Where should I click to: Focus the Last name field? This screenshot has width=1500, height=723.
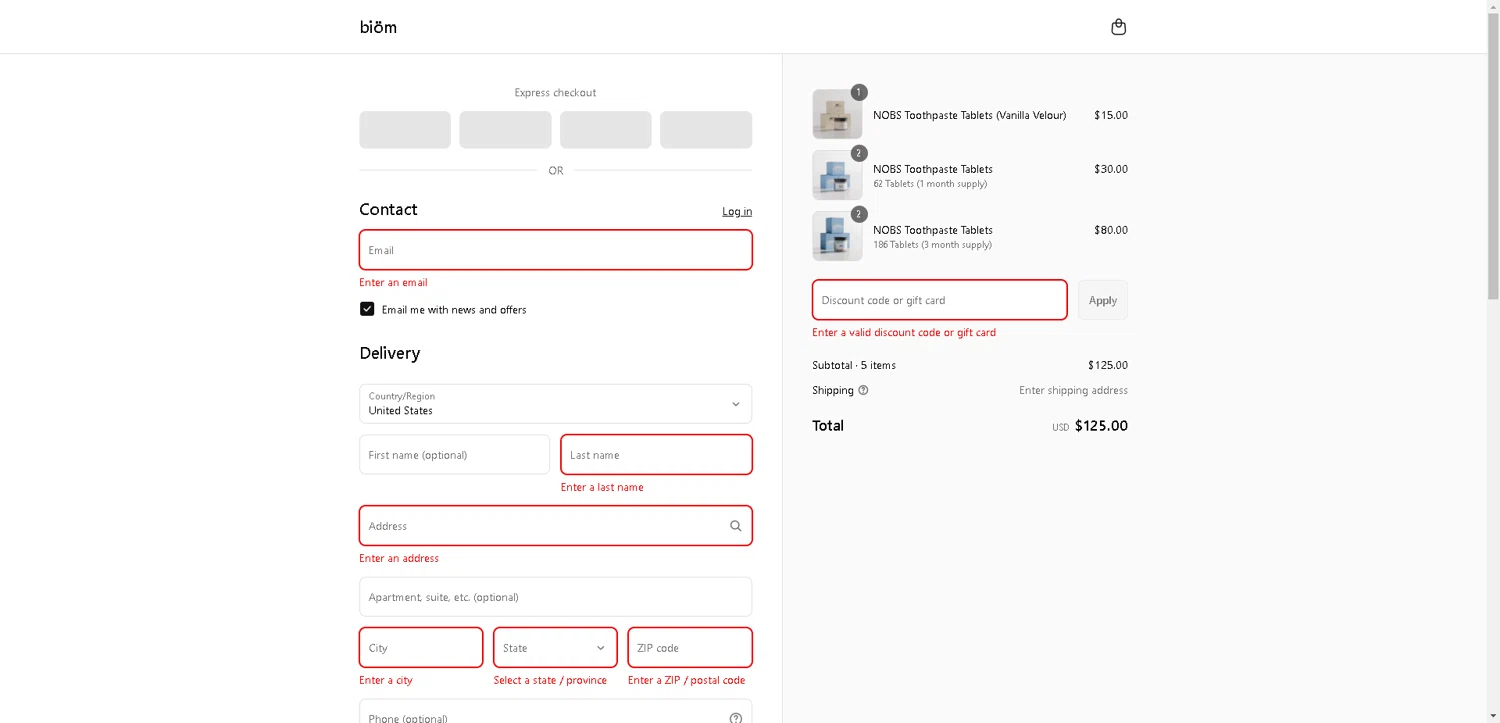pos(656,455)
